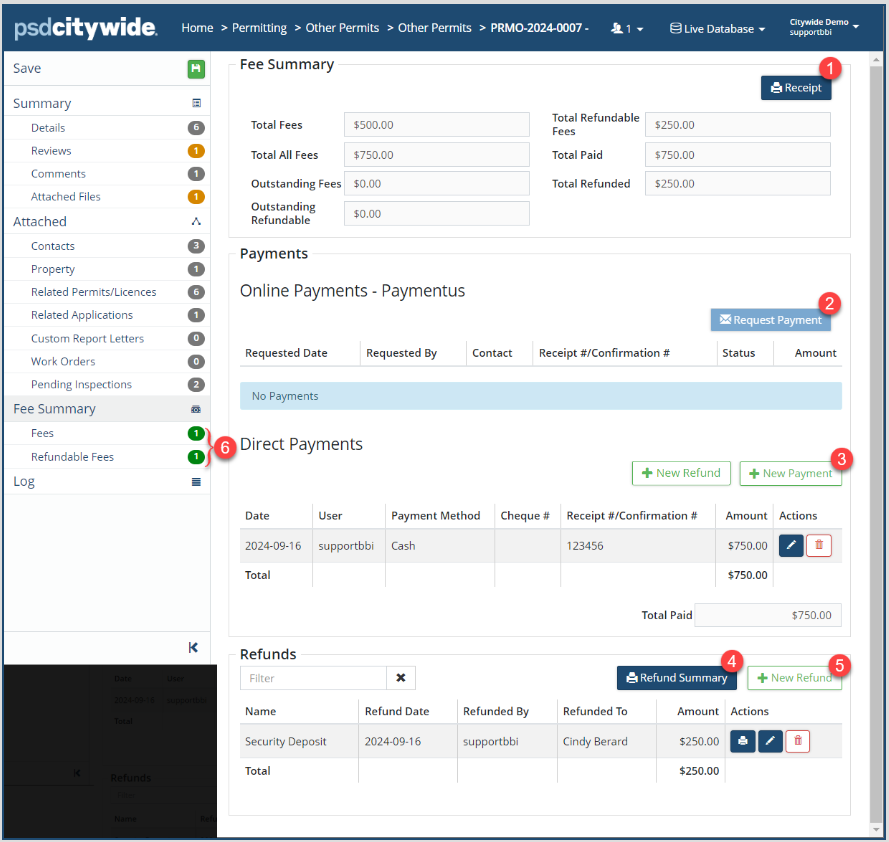Click the Refund Summary button
This screenshot has width=889, height=842.
(676, 678)
